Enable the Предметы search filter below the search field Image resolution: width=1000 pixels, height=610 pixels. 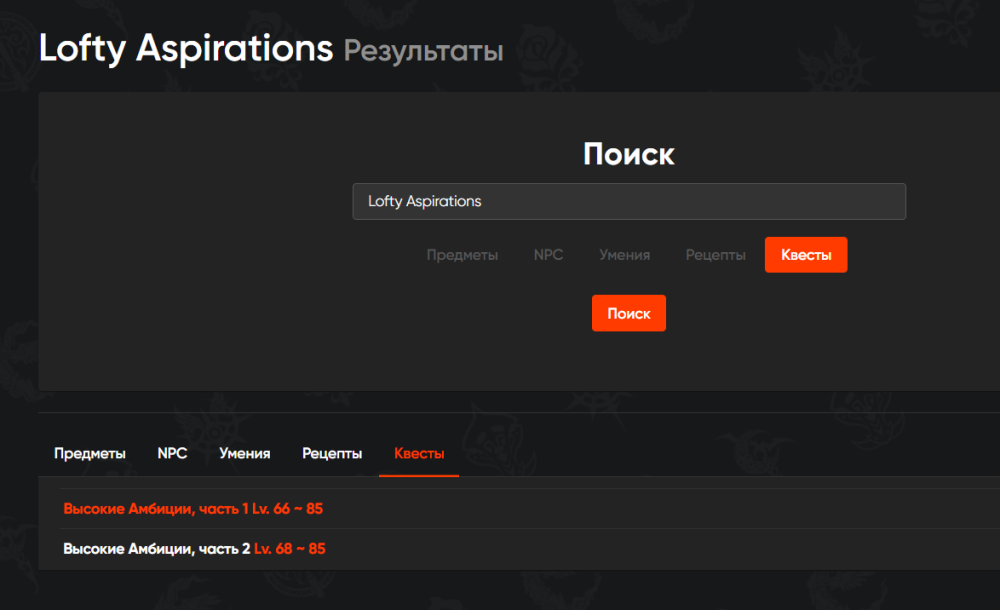coord(462,255)
